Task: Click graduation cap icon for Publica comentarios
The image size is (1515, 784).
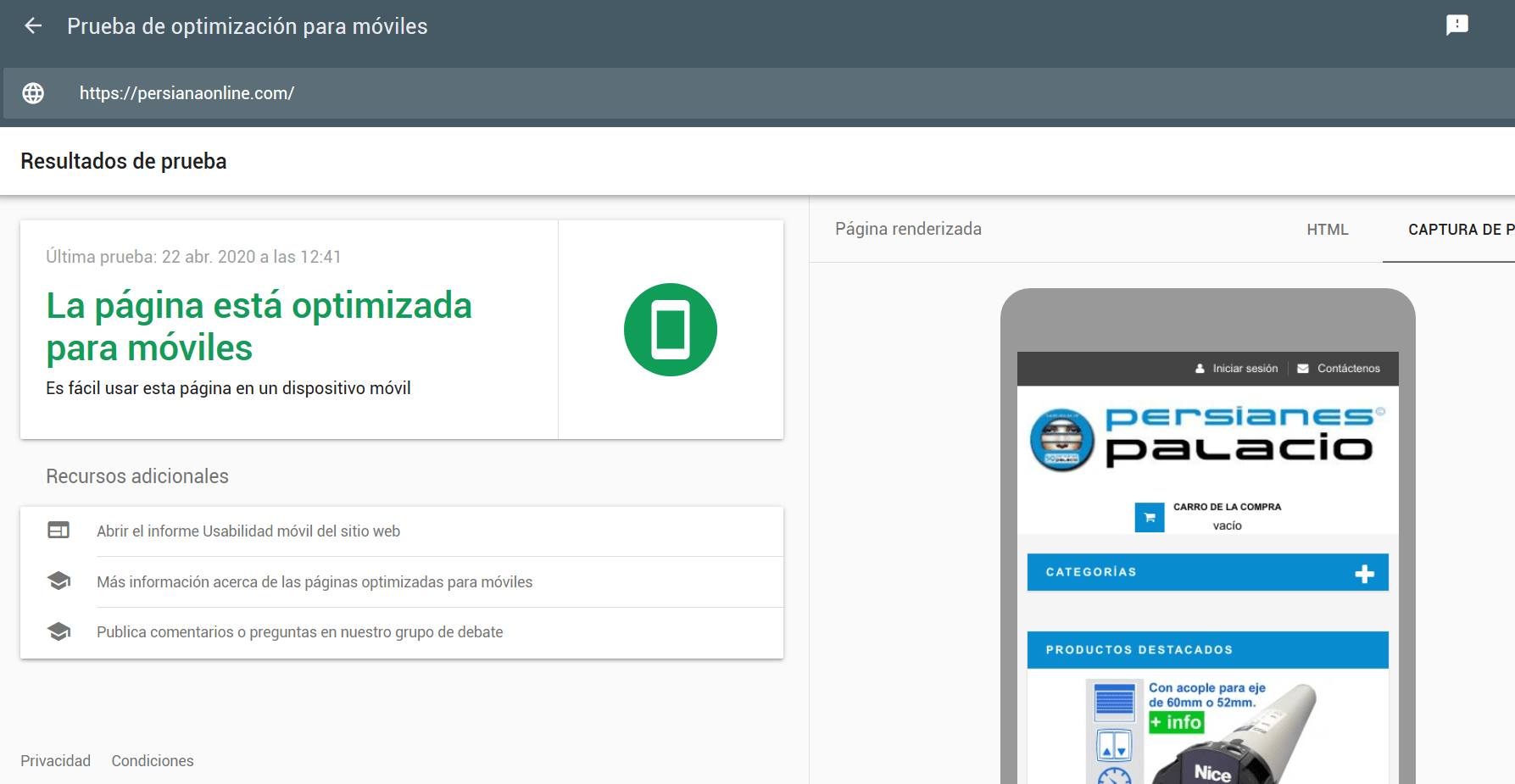Action: [x=58, y=631]
